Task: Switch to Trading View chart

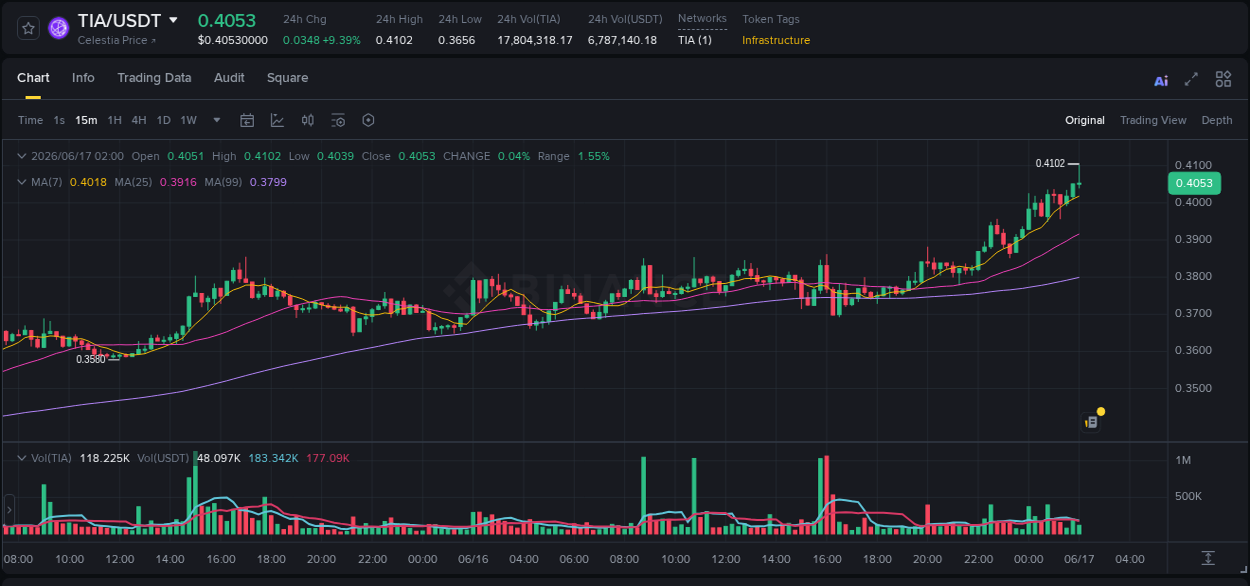Action: (x=1153, y=120)
